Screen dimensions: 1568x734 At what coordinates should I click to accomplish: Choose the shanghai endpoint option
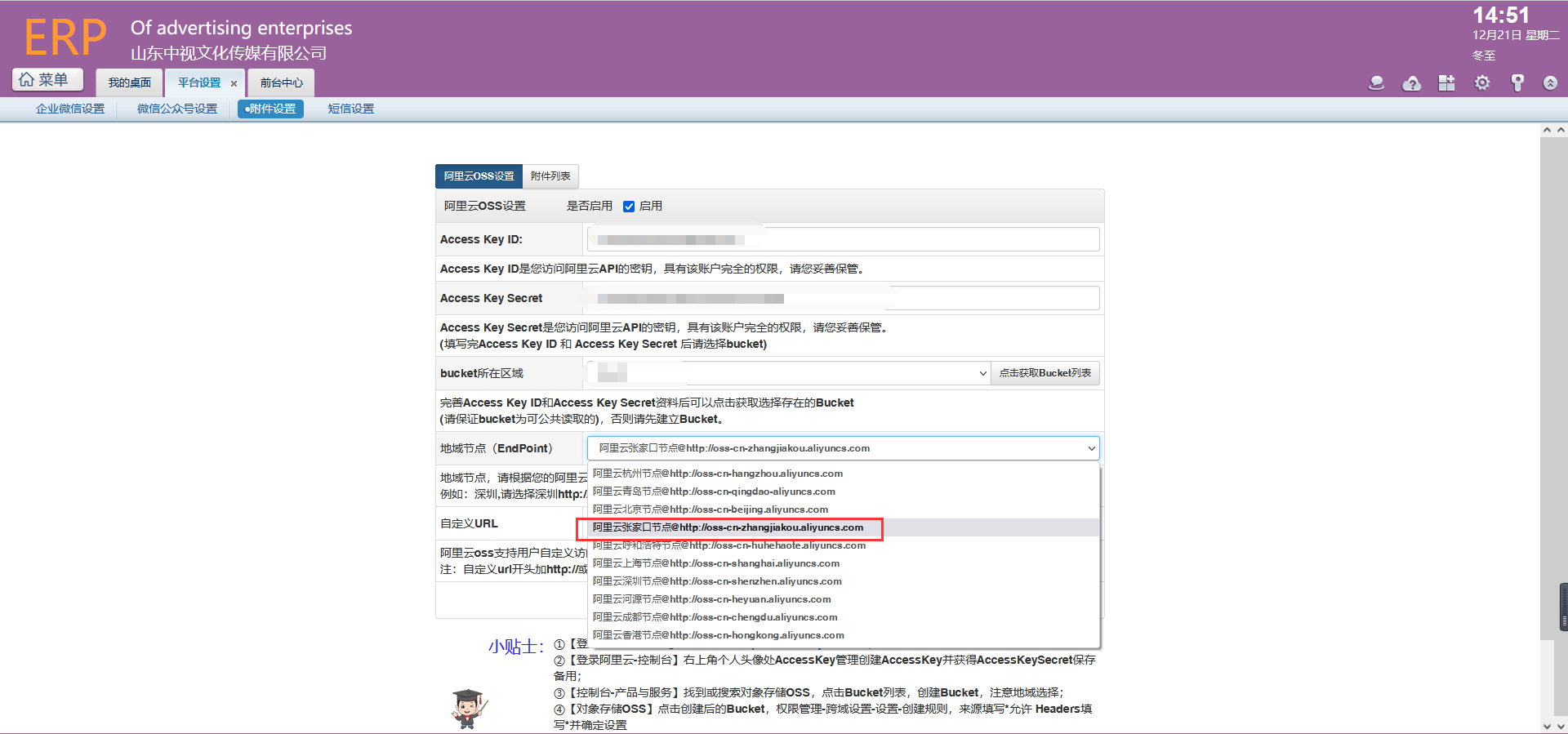point(844,563)
